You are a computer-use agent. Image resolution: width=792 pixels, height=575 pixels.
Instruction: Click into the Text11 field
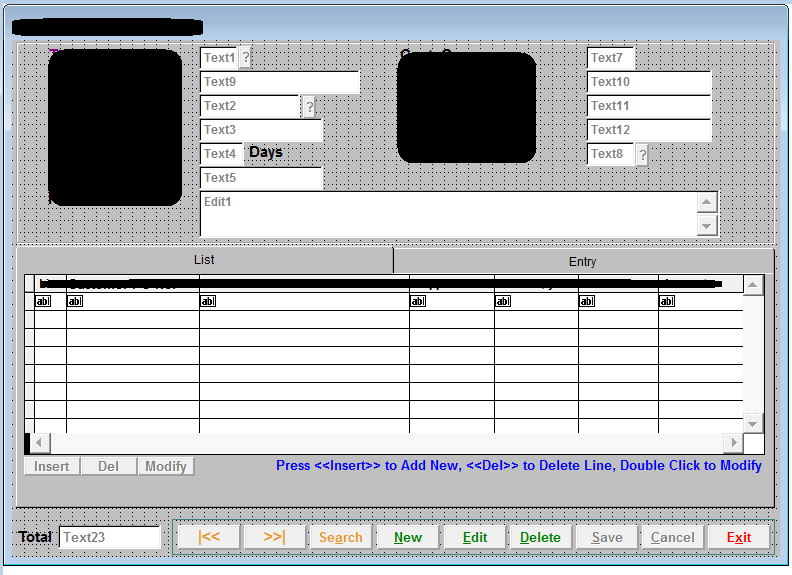tap(649, 106)
